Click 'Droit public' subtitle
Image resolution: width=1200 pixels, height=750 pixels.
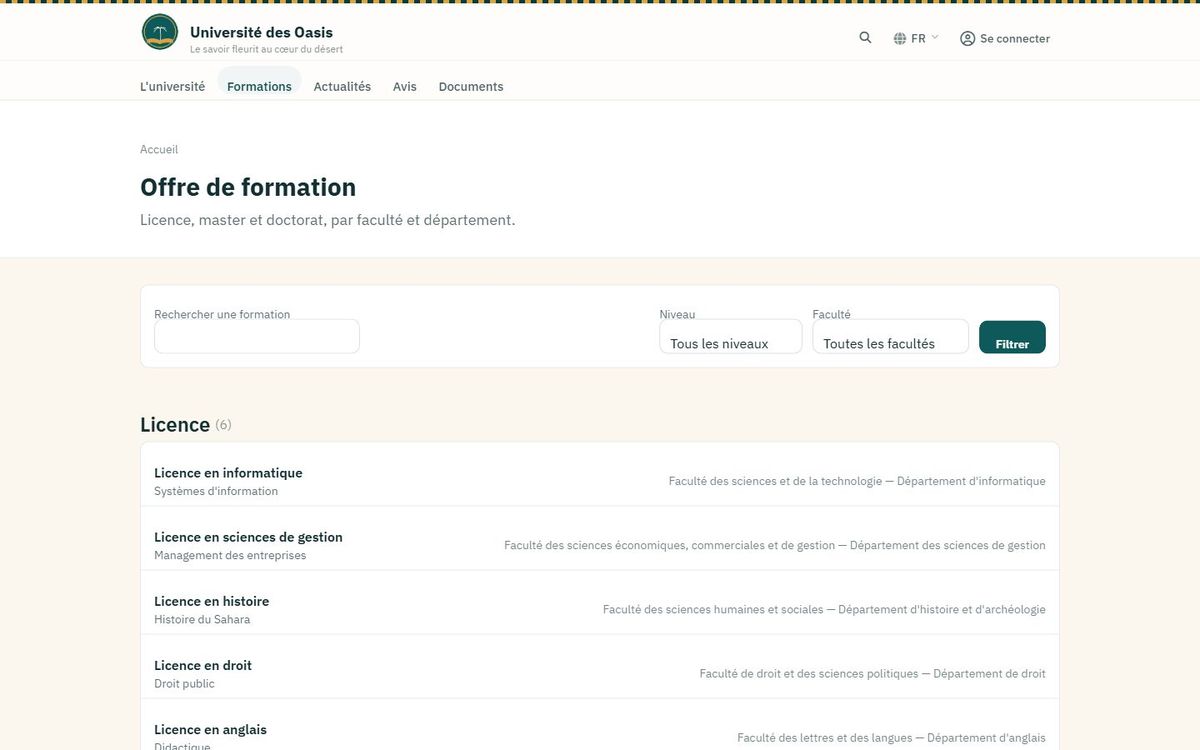[x=184, y=684]
